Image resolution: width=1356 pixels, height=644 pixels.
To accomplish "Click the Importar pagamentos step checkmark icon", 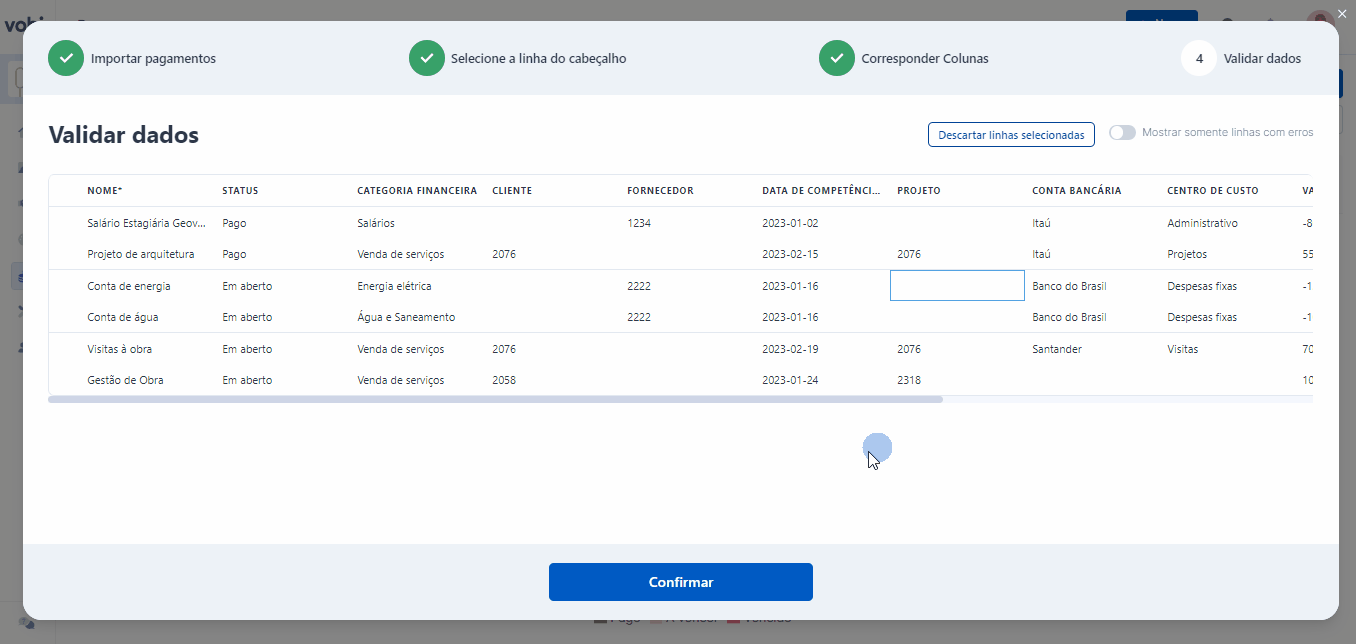I will click(x=66, y=58).
